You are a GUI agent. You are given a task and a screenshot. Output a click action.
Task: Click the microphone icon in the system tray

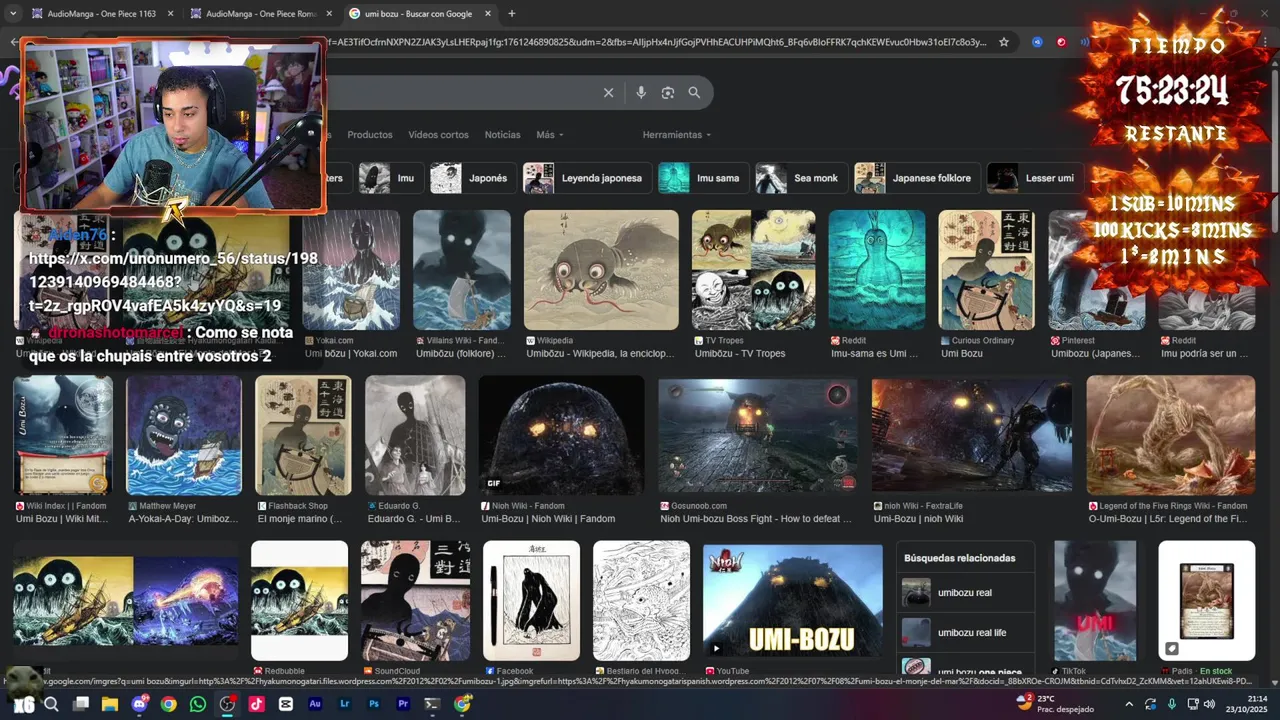tap(1172, 704)
